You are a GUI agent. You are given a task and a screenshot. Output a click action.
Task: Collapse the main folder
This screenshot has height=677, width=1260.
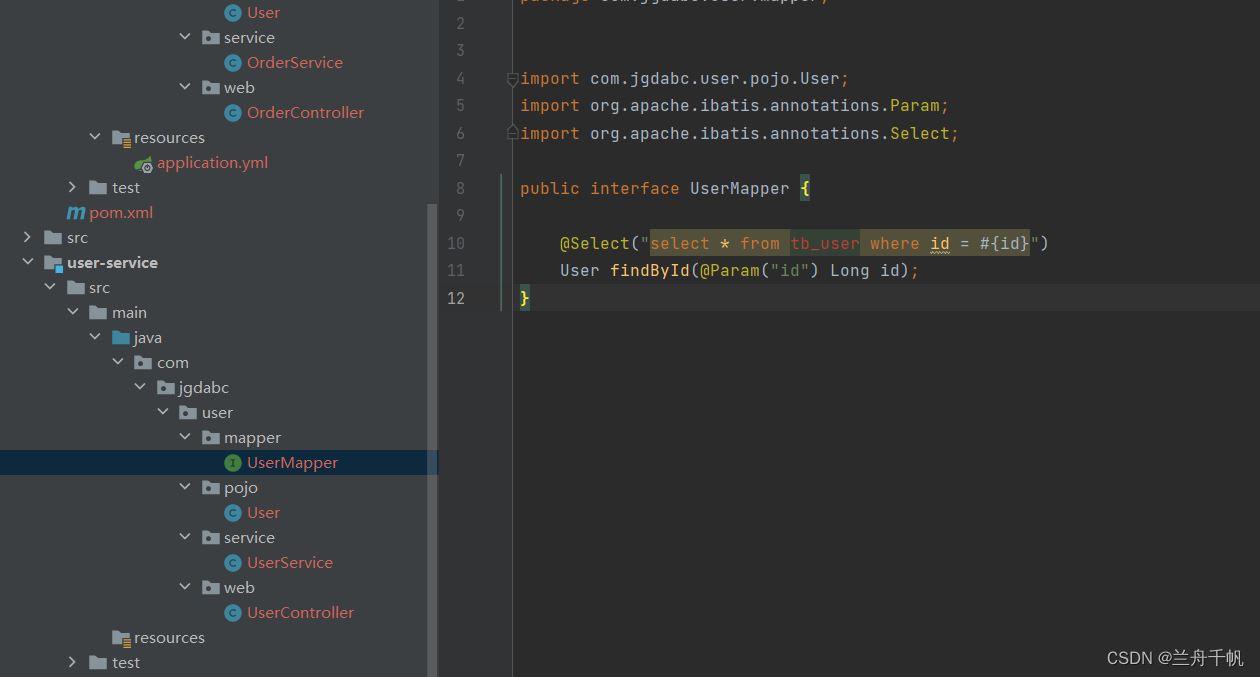(73, 312)
